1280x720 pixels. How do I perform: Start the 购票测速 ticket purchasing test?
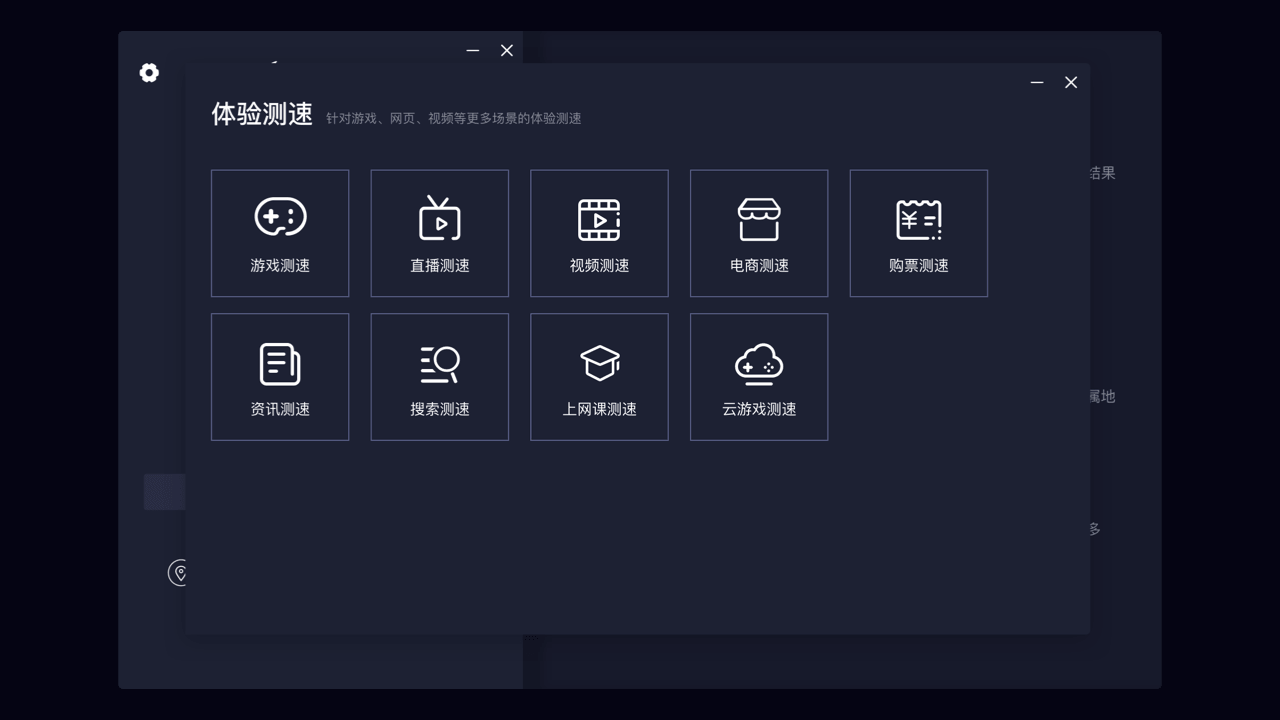tap(918, 233)
